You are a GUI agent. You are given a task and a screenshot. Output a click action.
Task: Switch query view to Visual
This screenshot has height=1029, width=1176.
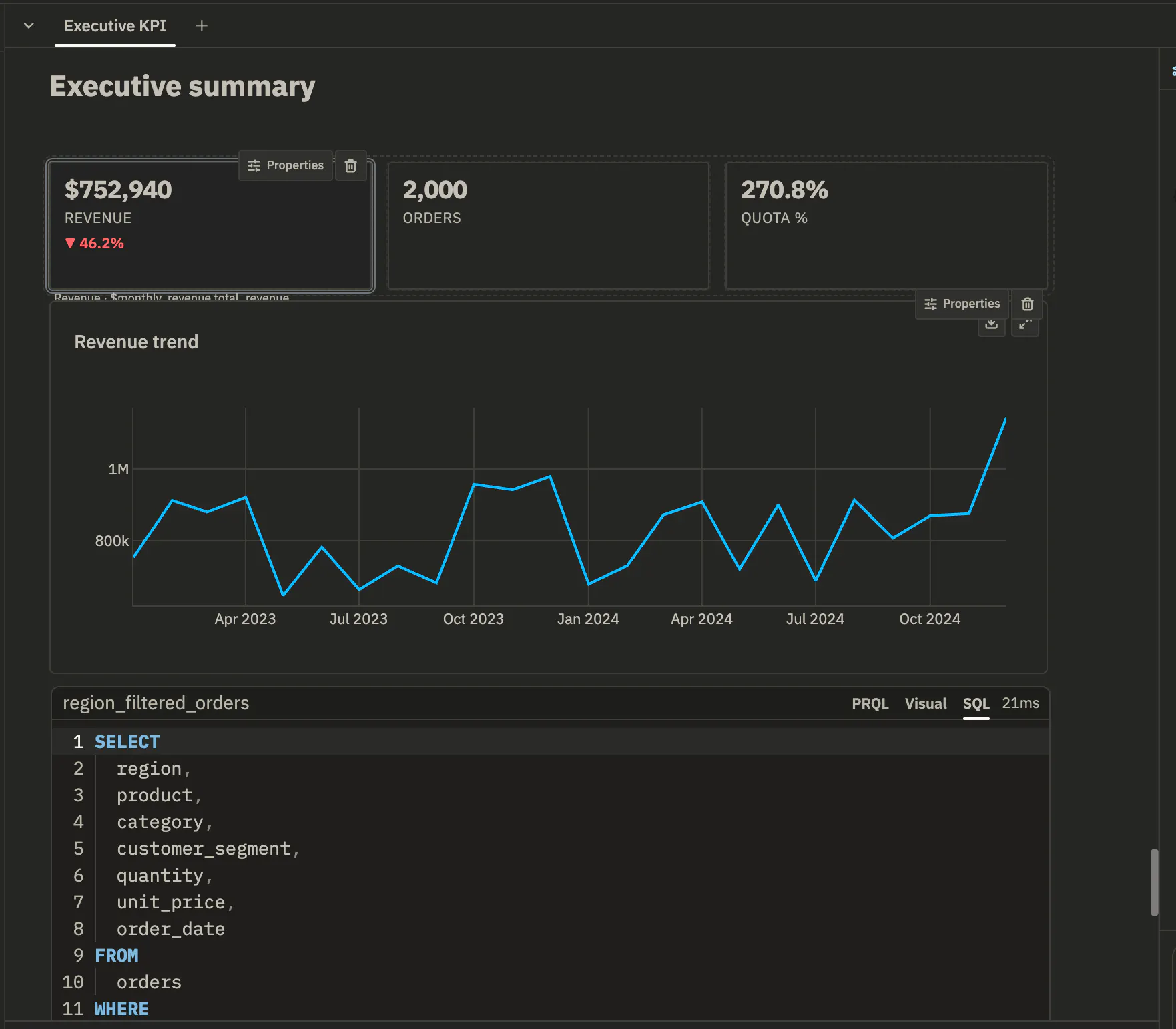point(925,703)
